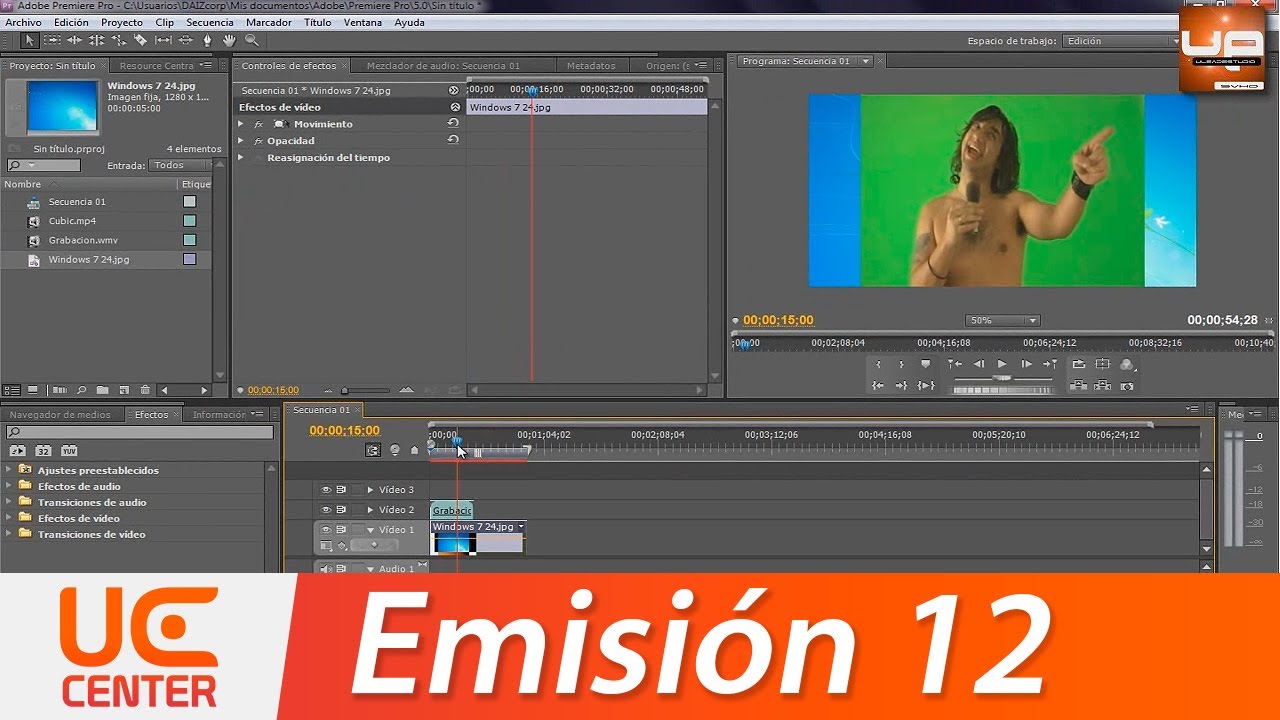Reset the Opacidad effect
This screenshot has height=720, width=1280.
453,141
